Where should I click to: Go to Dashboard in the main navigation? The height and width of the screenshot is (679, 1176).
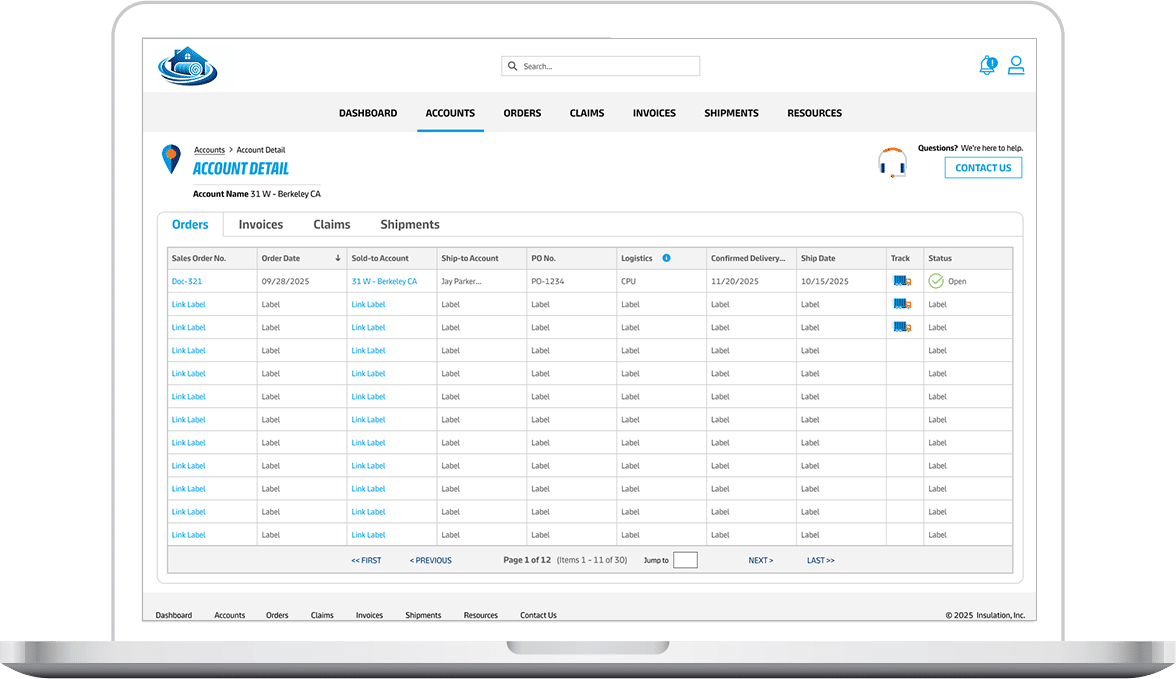coord(368,113)
